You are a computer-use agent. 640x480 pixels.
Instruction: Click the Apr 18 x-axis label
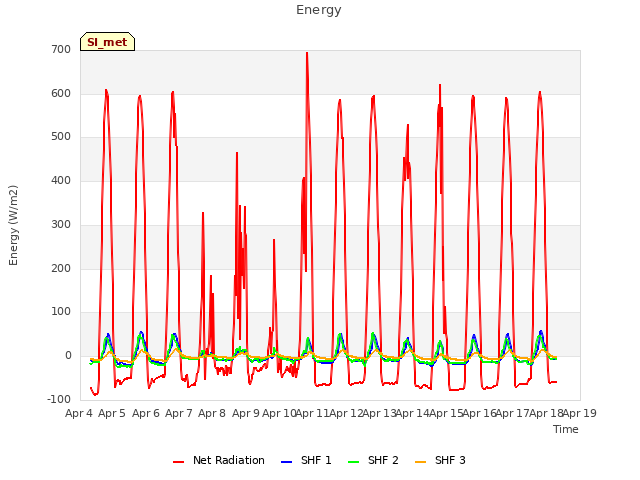click(x=547, y=413)
